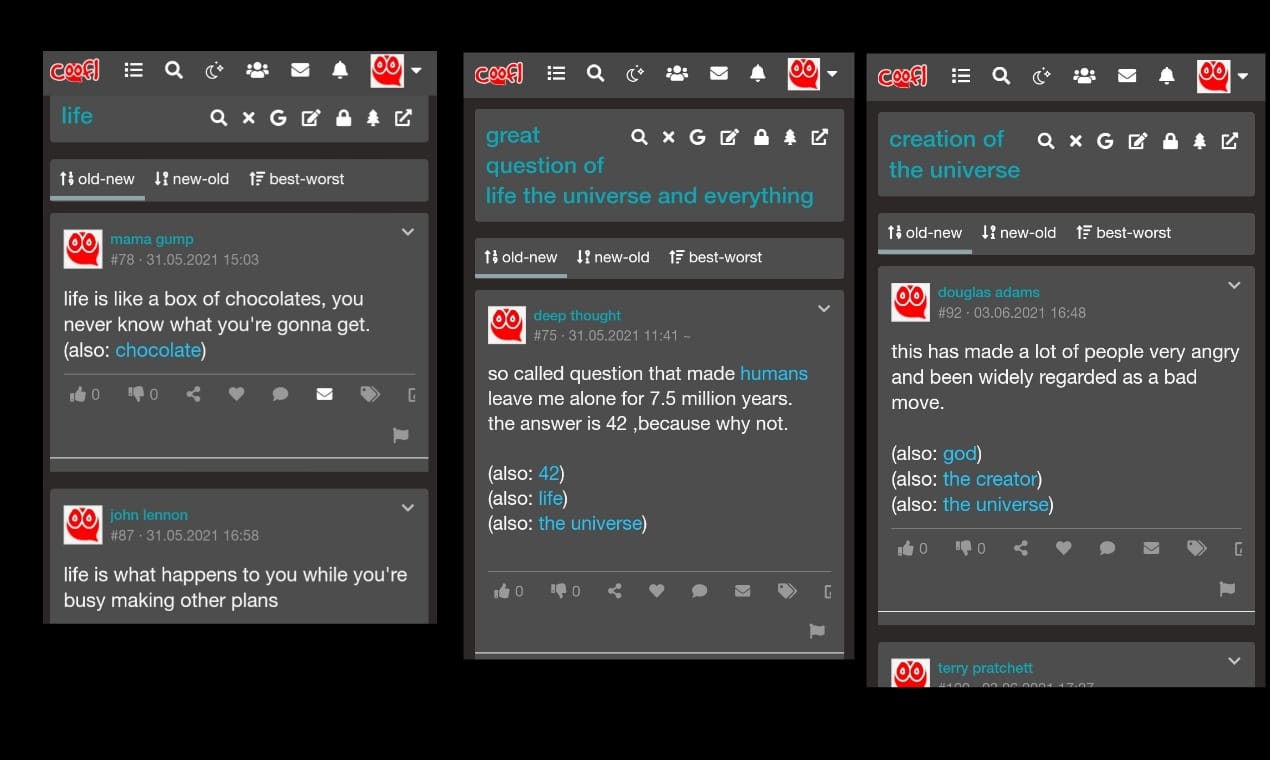Image resolution: width=1270 pixels, height=760 pixels.
Task: Open the tag icon on deep thought's post
Action: [x=787, y=591]
